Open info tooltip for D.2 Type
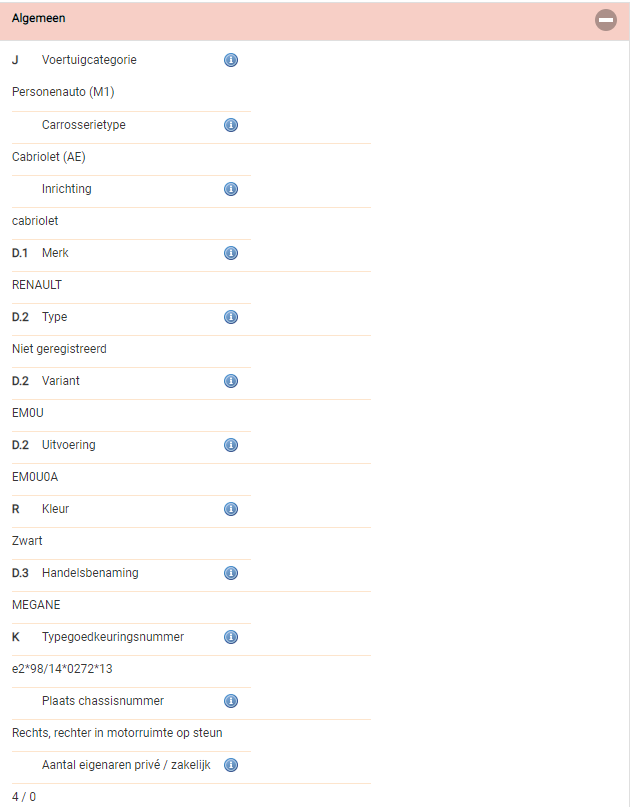The height and width of the screenshot is (807, 631). click(x=231, y=317)
